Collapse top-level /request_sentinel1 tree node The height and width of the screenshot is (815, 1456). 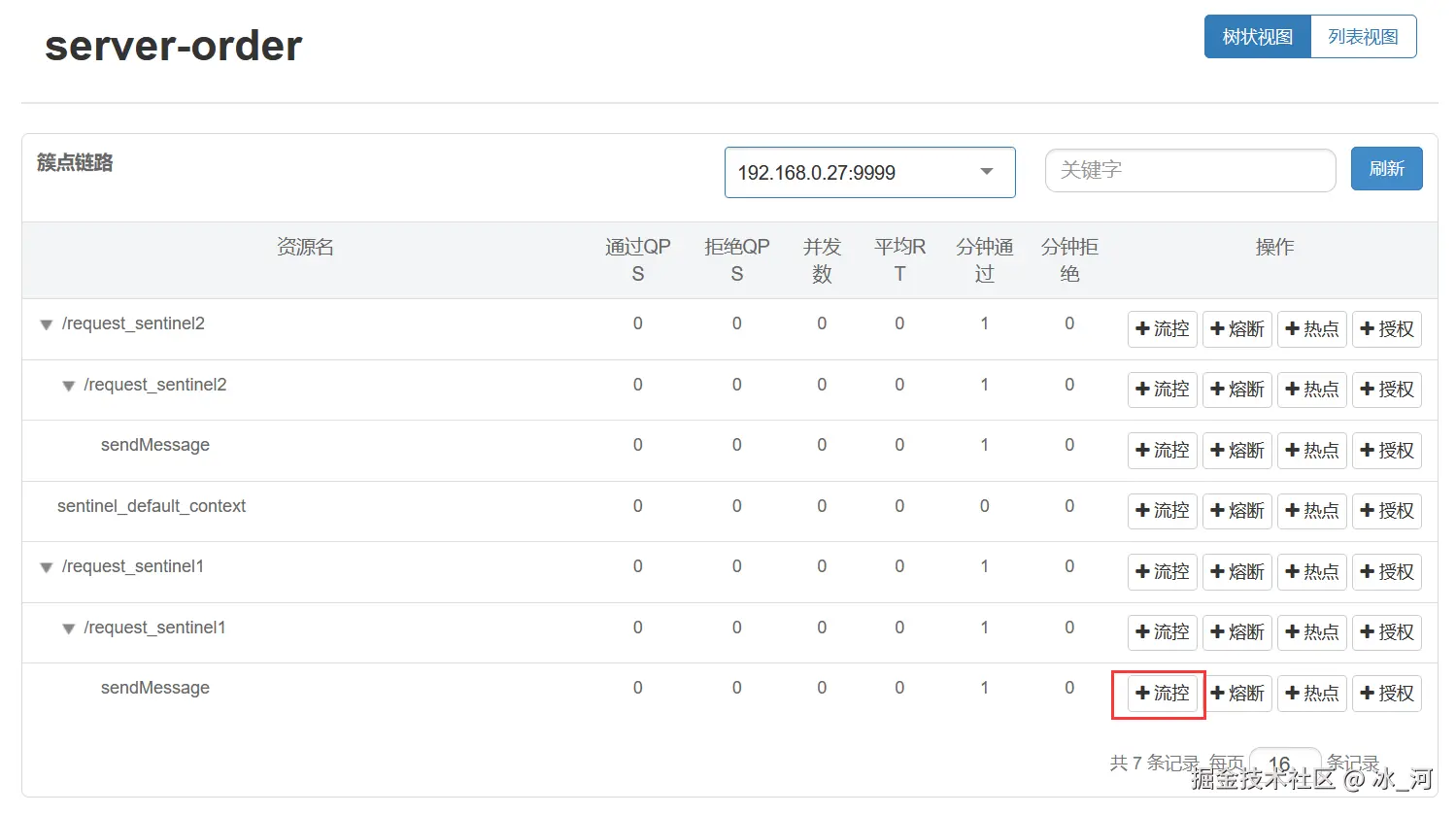click(46, 567)
